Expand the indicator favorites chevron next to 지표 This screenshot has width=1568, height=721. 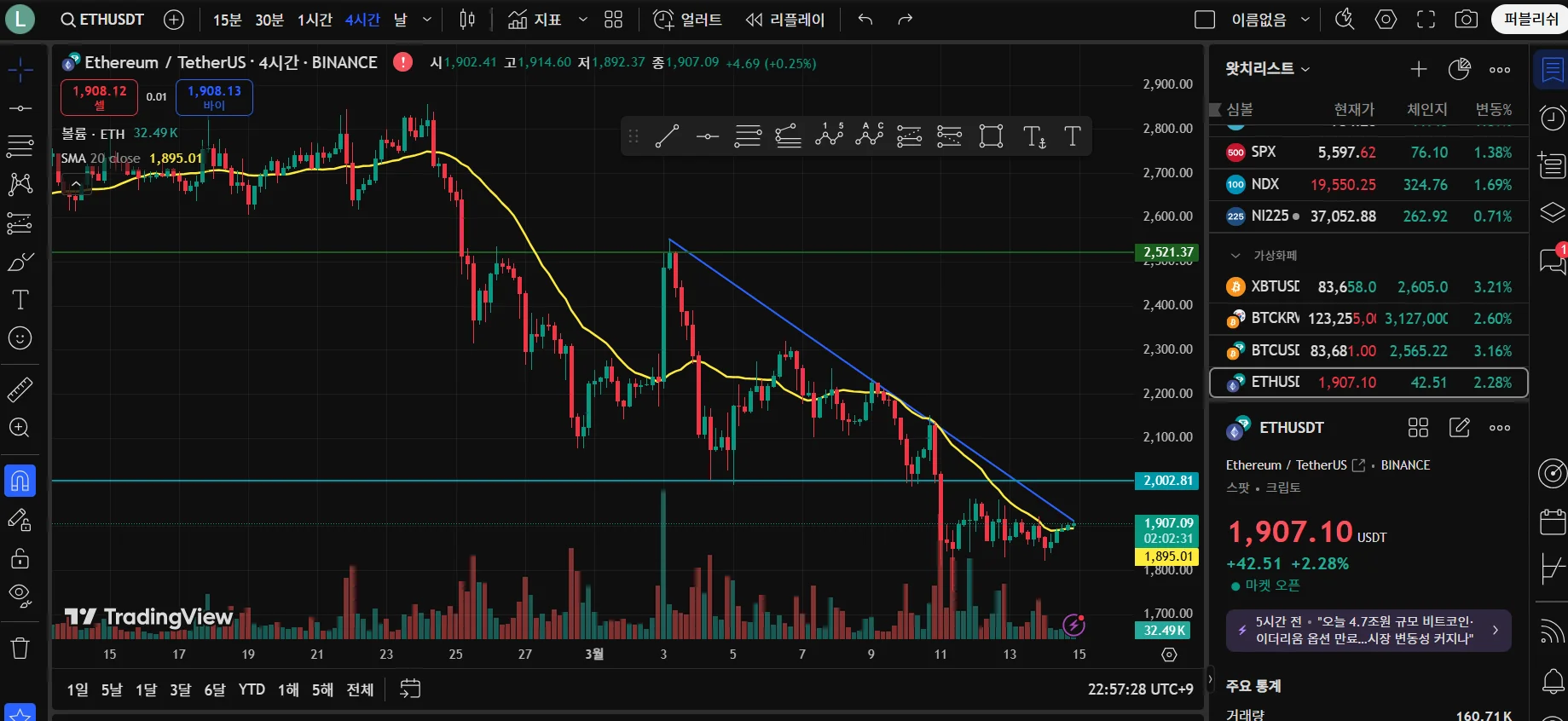pos(583,20)
